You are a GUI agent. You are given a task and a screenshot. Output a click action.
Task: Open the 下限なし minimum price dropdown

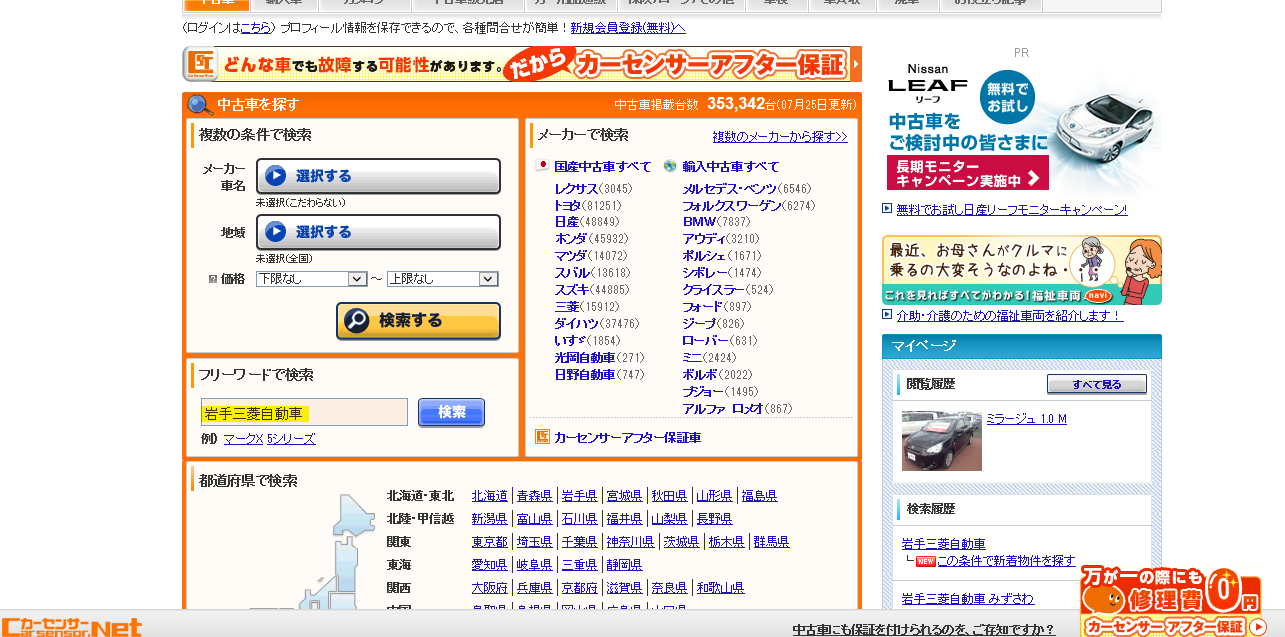tap(312, 279)
